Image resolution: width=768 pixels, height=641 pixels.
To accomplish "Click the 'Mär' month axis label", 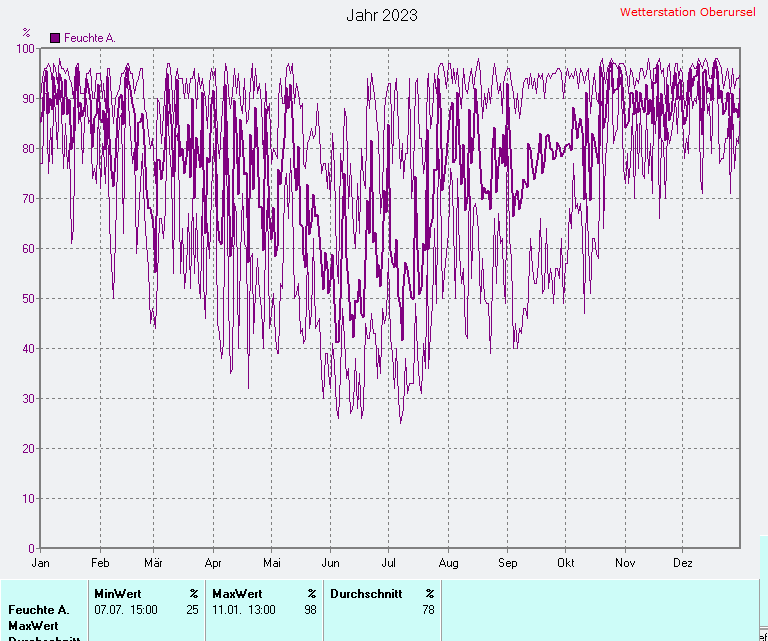I will (153, 563).
